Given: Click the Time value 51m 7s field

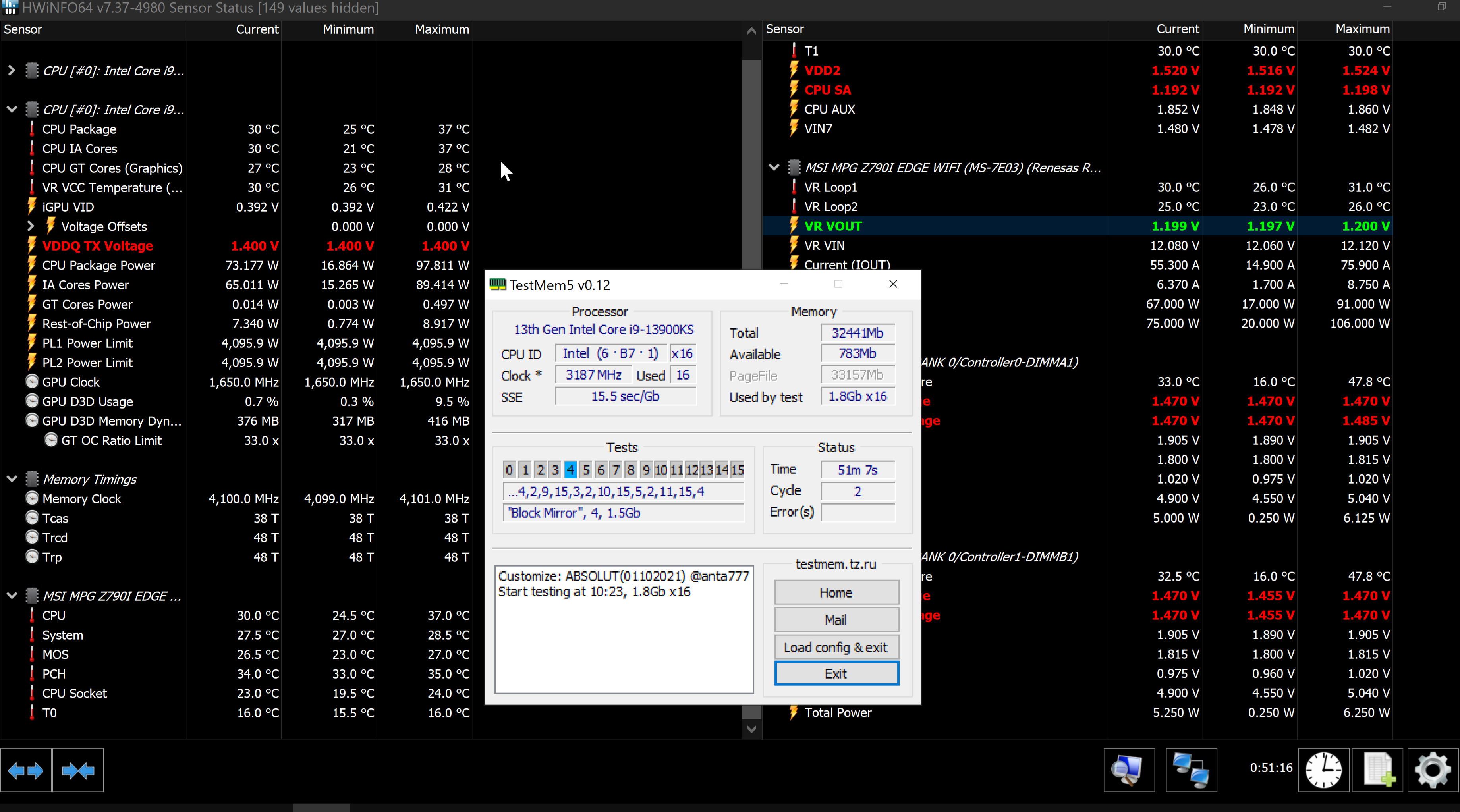Looking at the screenshot, I should pos(857,469).
